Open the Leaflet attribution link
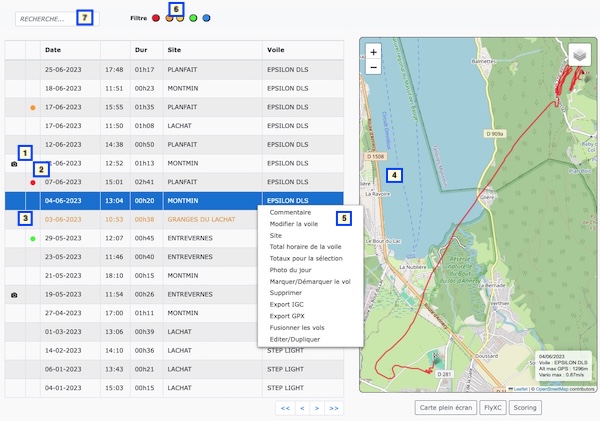This screenshot has width=600, height=421. (x=520, y=389)
